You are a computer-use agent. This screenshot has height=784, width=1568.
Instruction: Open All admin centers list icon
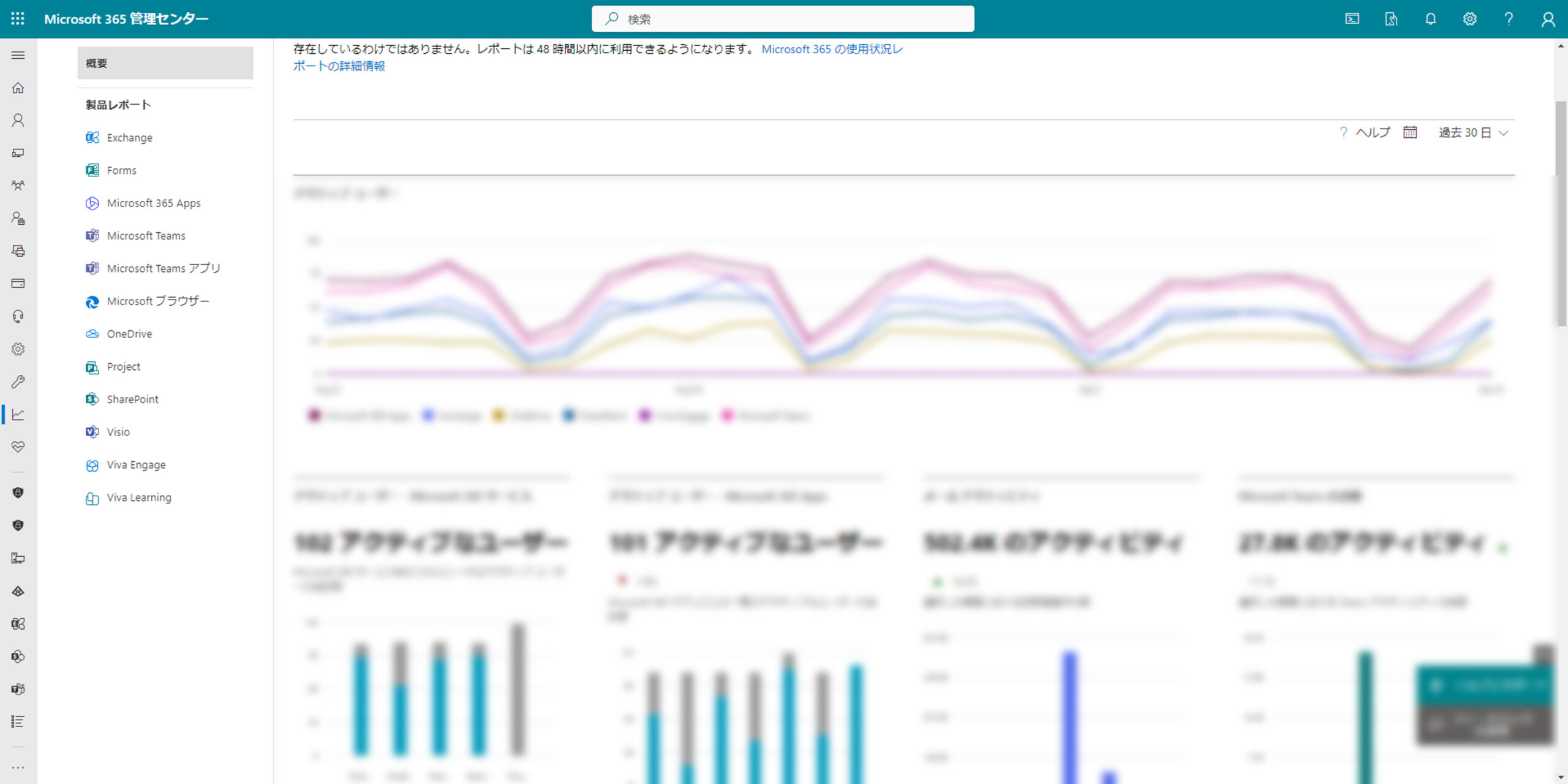click(18, 722)
